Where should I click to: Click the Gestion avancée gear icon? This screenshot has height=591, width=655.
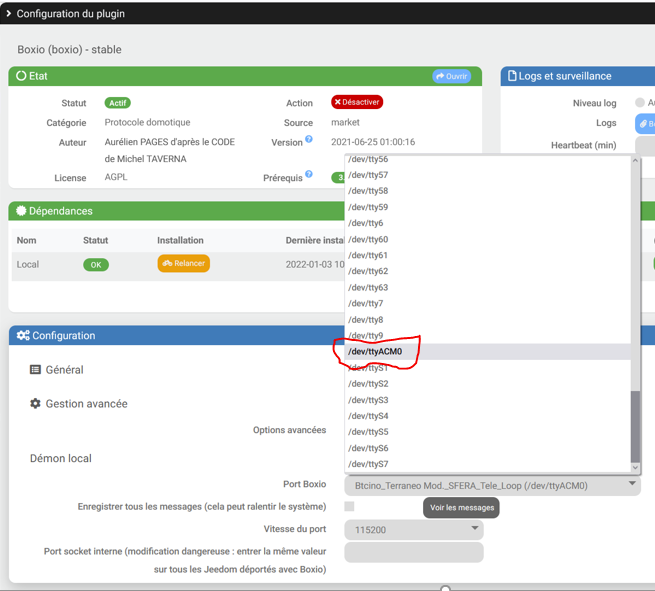tap(35, 403)
